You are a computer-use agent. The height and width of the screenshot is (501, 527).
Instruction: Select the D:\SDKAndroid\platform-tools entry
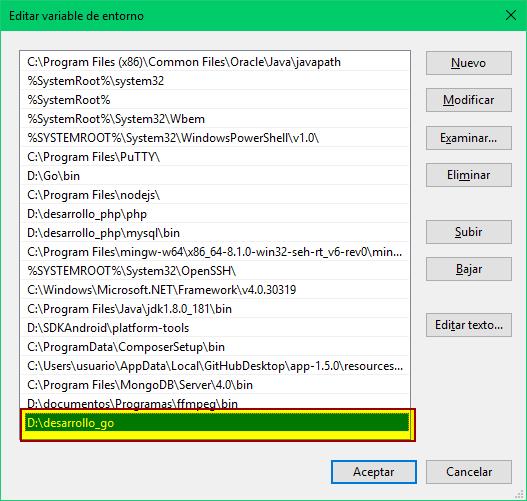click(215, 328)
